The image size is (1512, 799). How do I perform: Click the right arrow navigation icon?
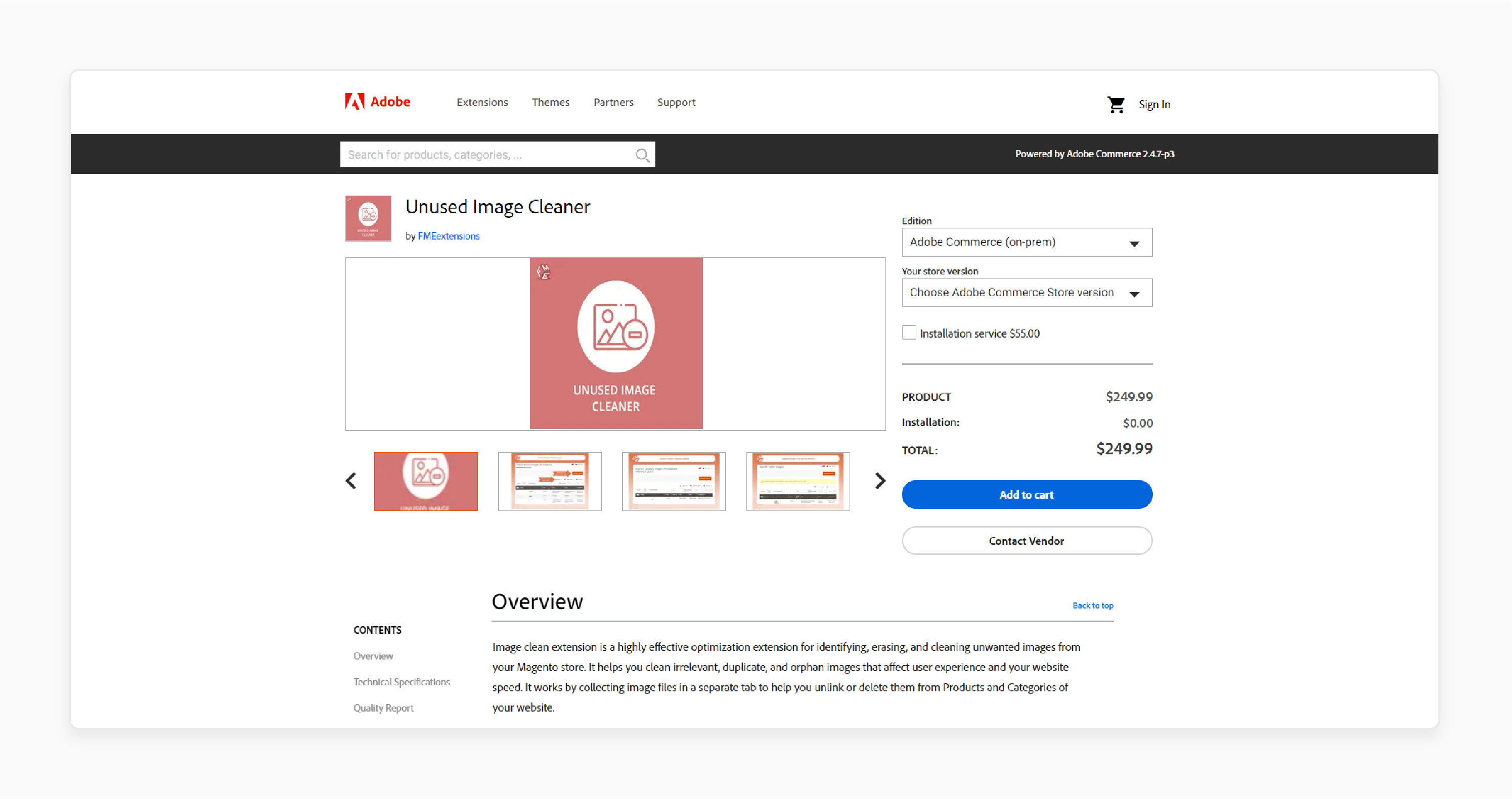(x=877, y=481)
